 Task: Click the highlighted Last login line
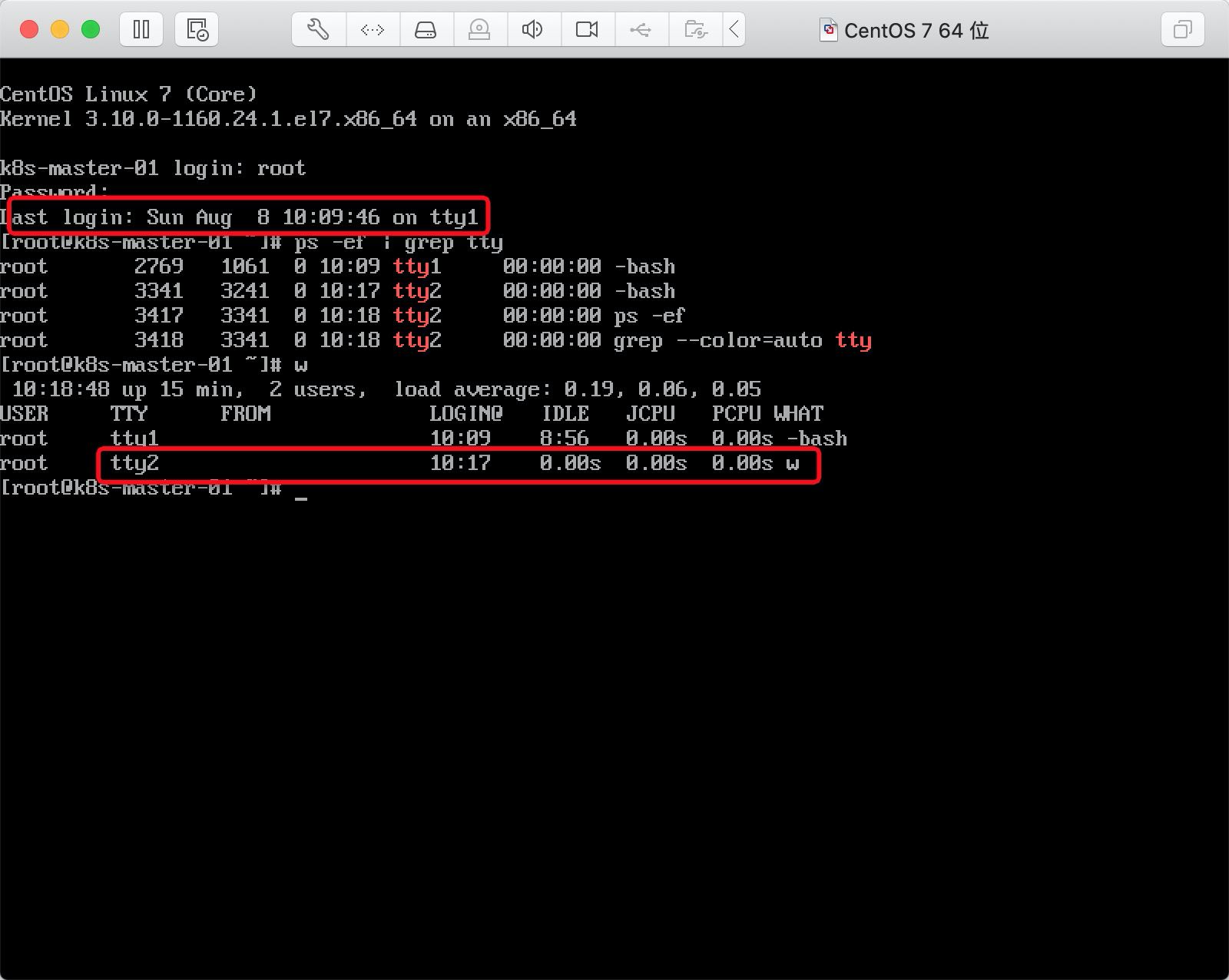coord(244,217)
